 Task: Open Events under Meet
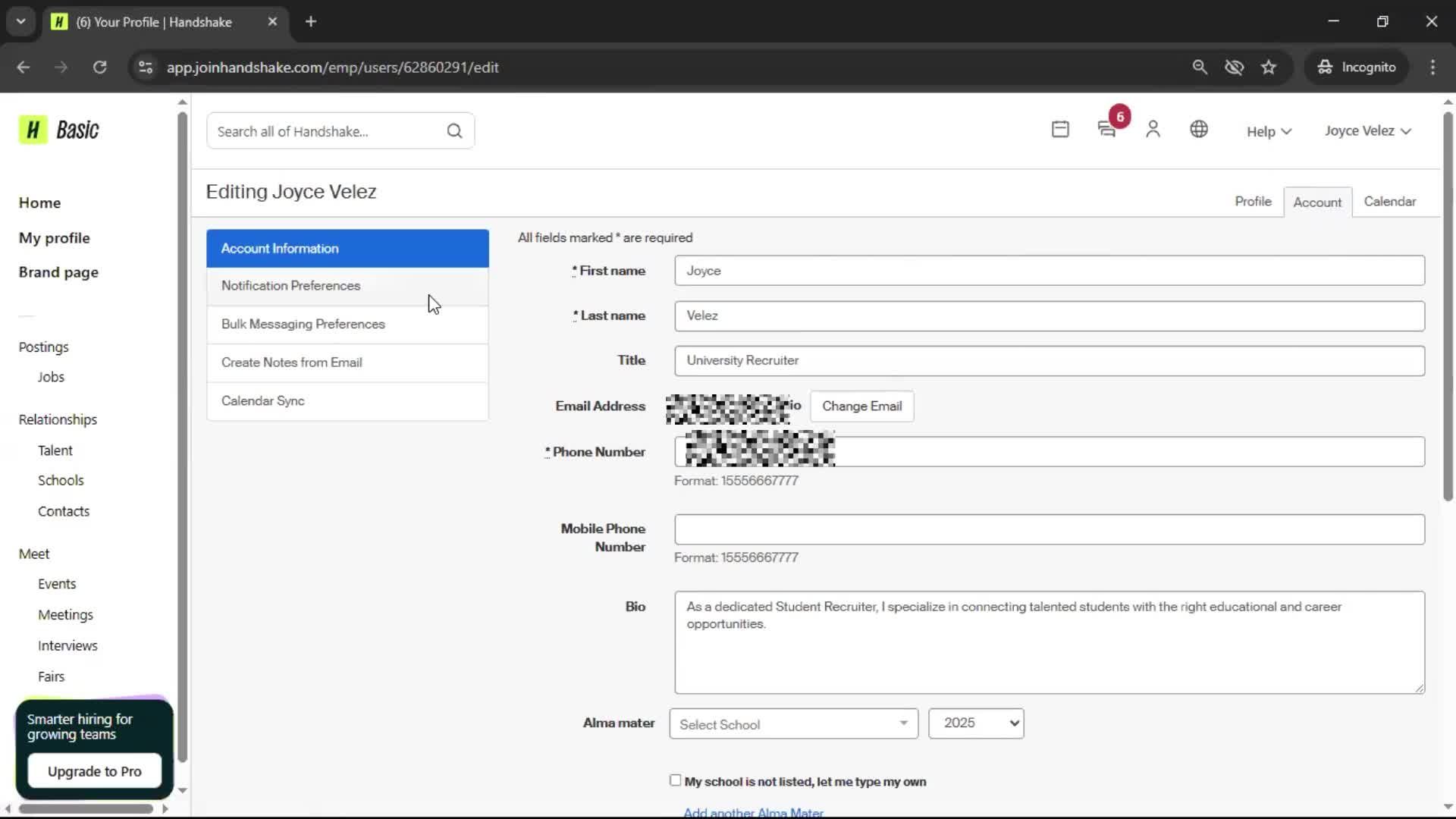(x=57, y=584)
